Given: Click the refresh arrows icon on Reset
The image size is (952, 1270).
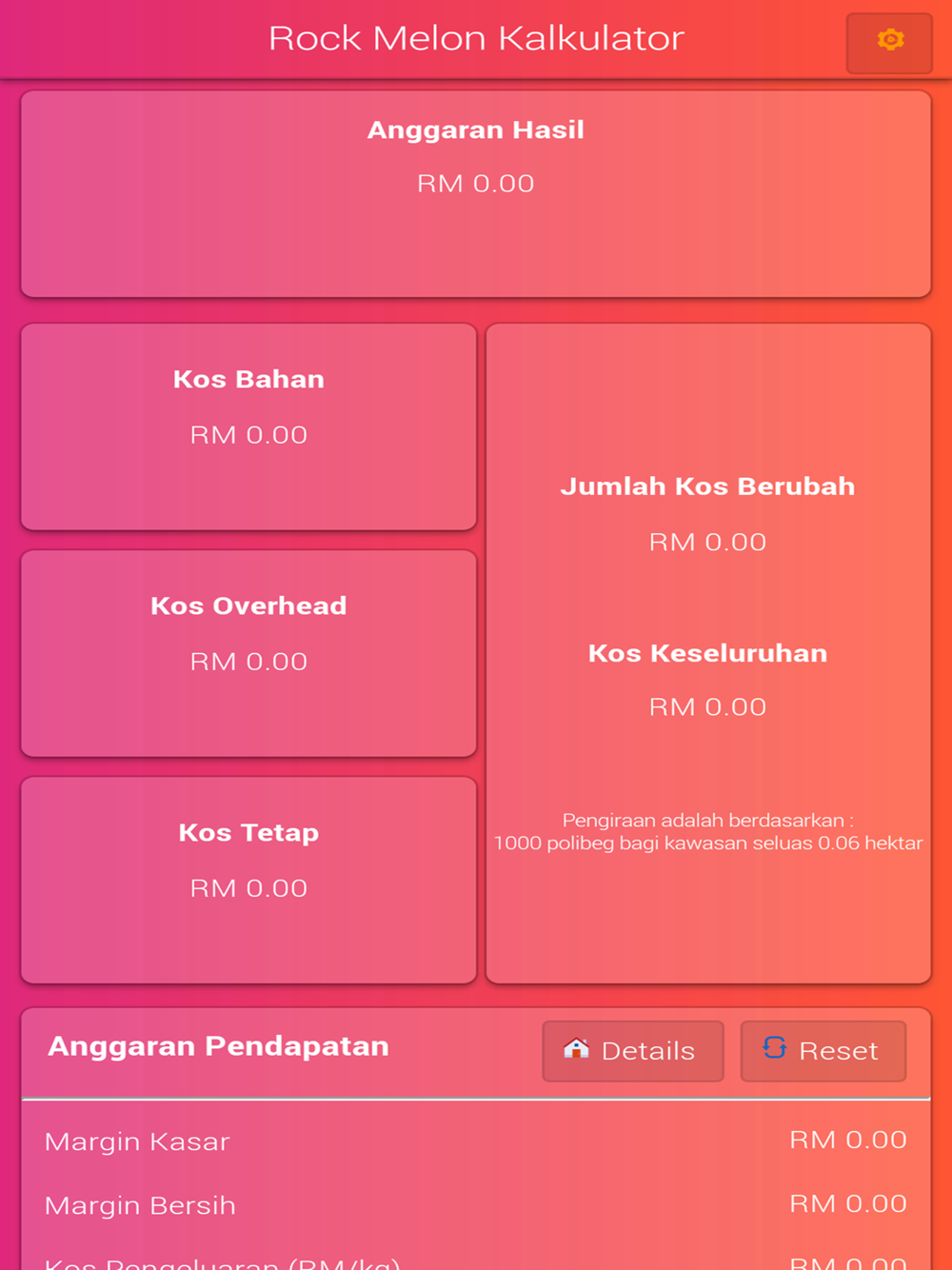Looking at the screenshot, I should pyautogui.click(x=775, y=1048).
